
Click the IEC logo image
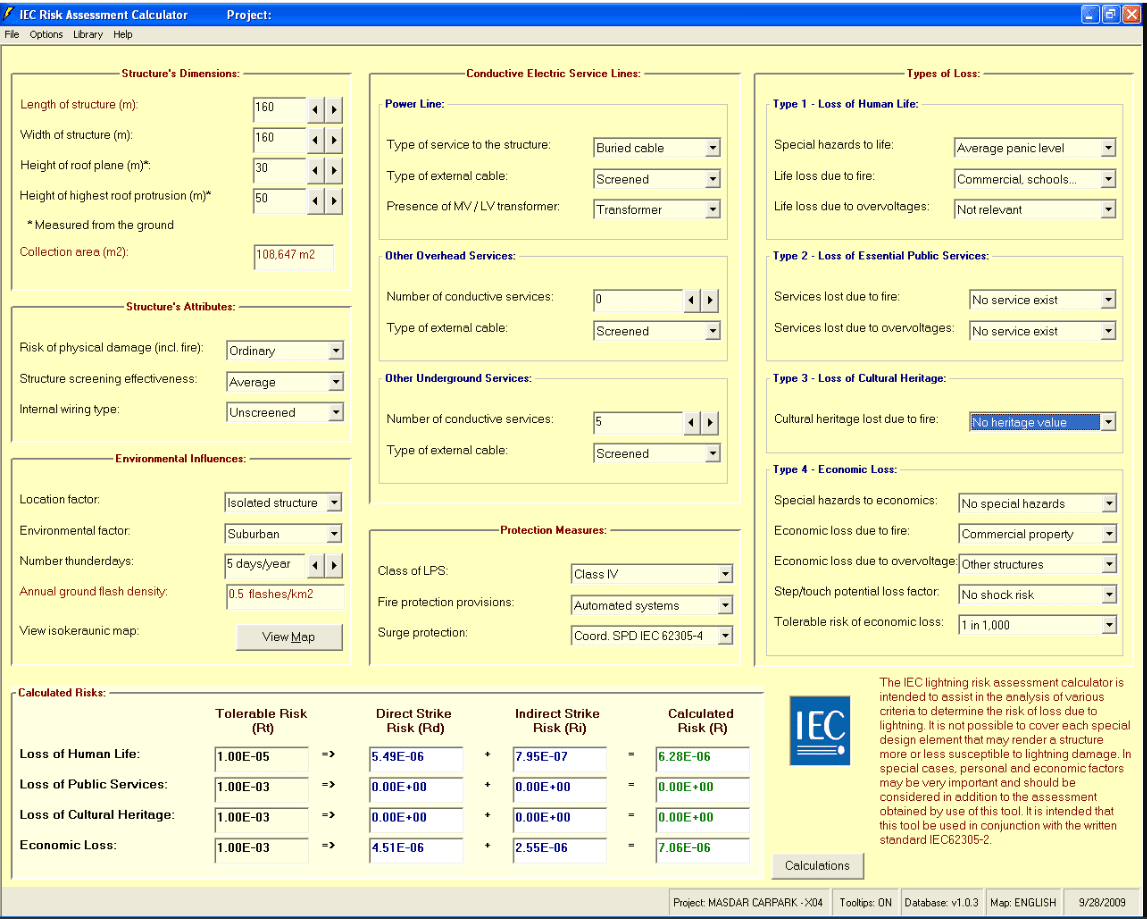[x=820, y=730]
